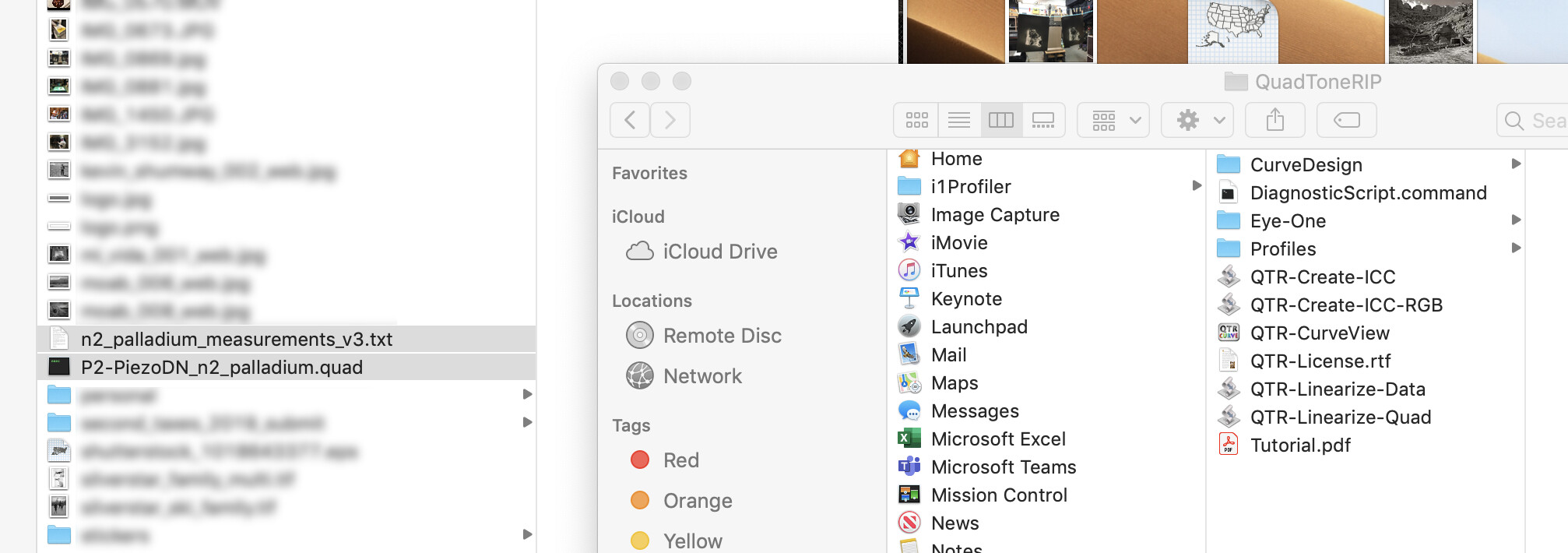
Task: Switch to gallery view
Action: (x=1042, y=120)
